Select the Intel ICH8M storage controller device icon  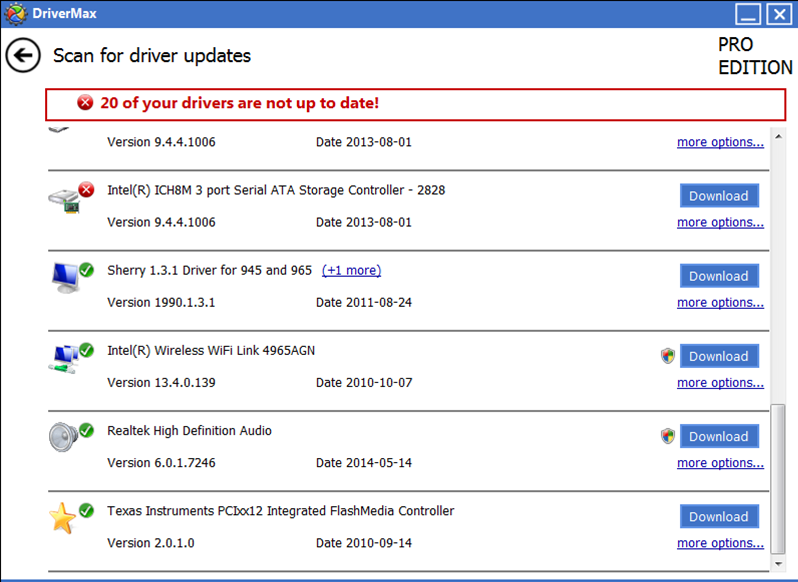click(x=65, y=201)
